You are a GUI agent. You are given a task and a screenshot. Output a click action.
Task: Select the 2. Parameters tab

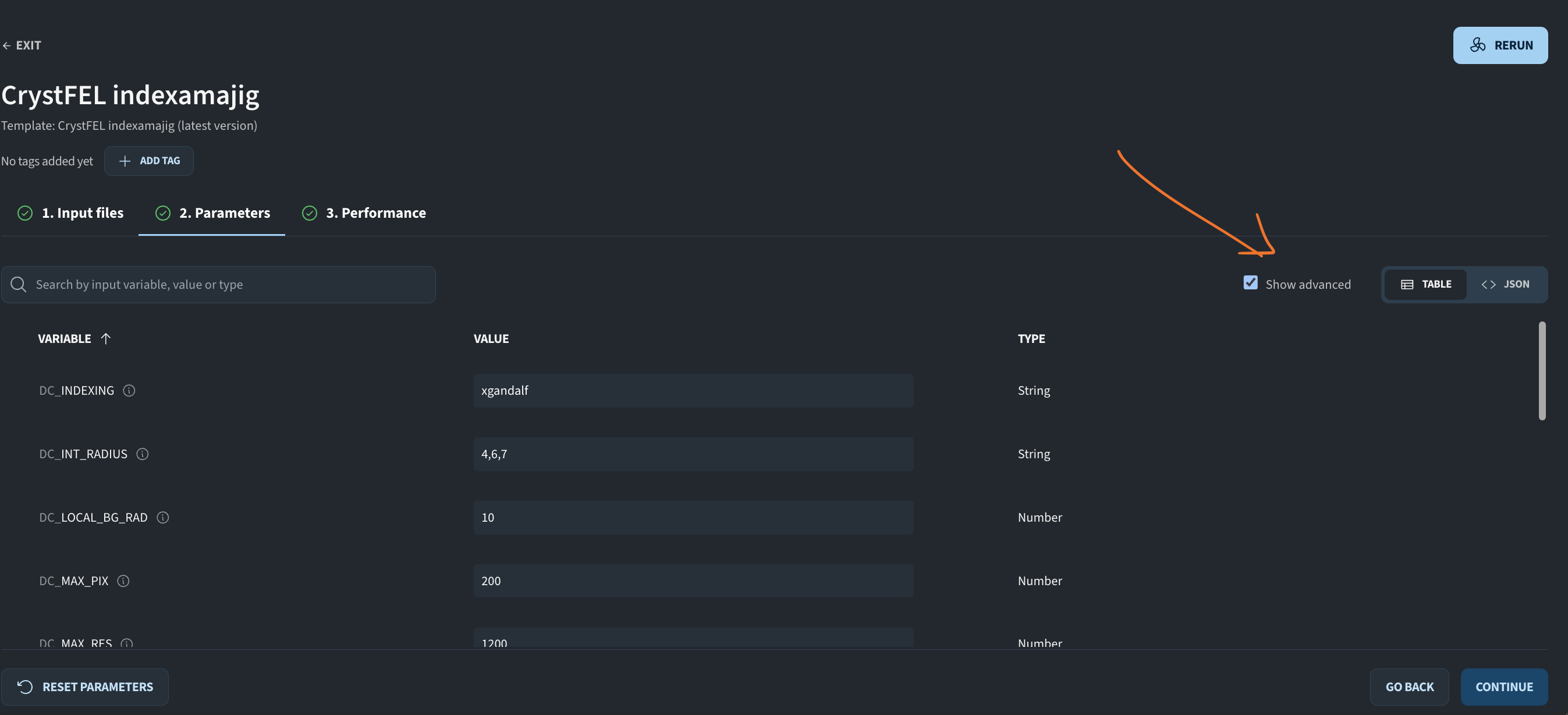212,213
